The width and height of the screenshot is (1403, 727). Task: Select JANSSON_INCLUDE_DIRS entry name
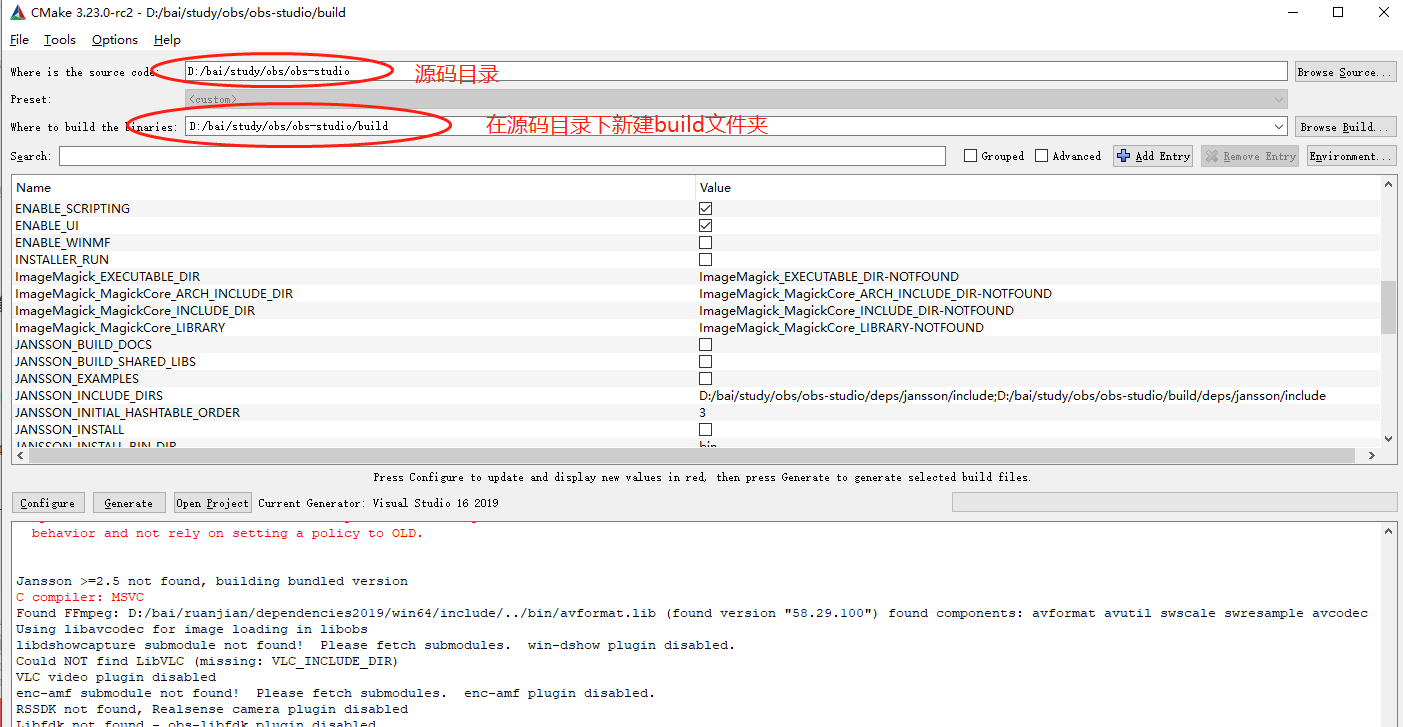point(89,395)
